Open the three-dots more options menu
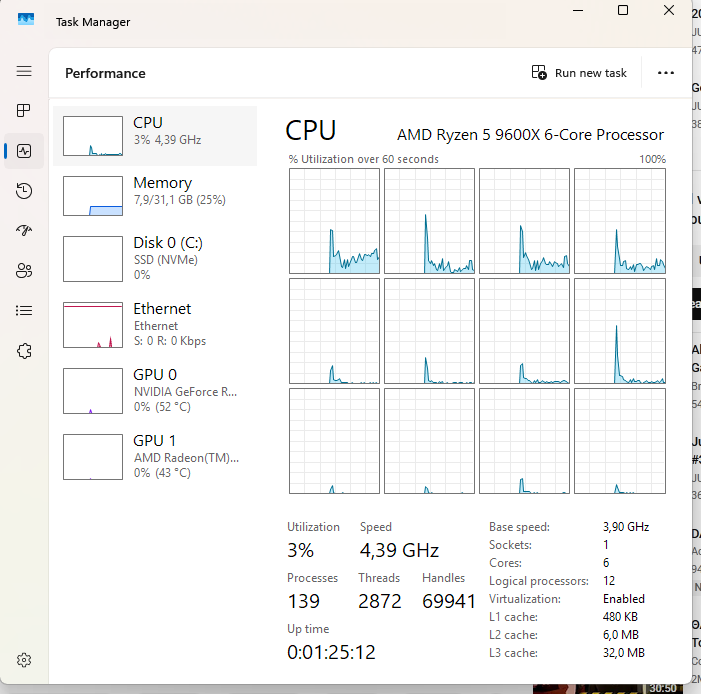 click(x=666, y=73)
